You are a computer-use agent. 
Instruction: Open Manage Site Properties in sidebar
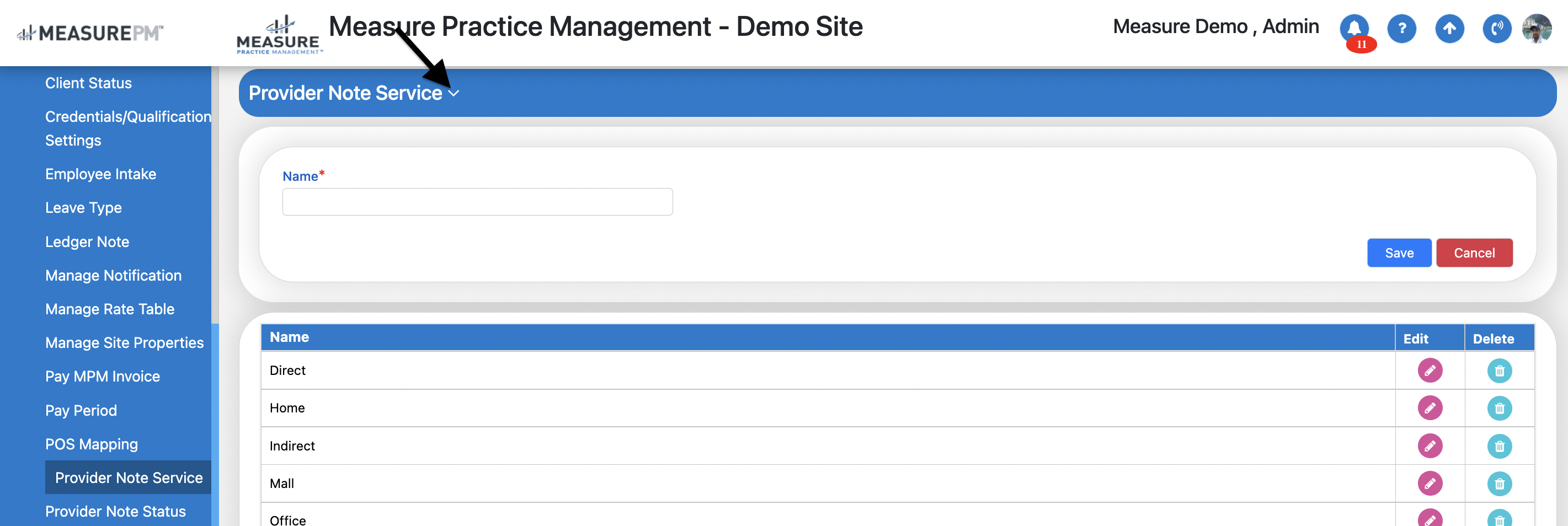[124, 343]
